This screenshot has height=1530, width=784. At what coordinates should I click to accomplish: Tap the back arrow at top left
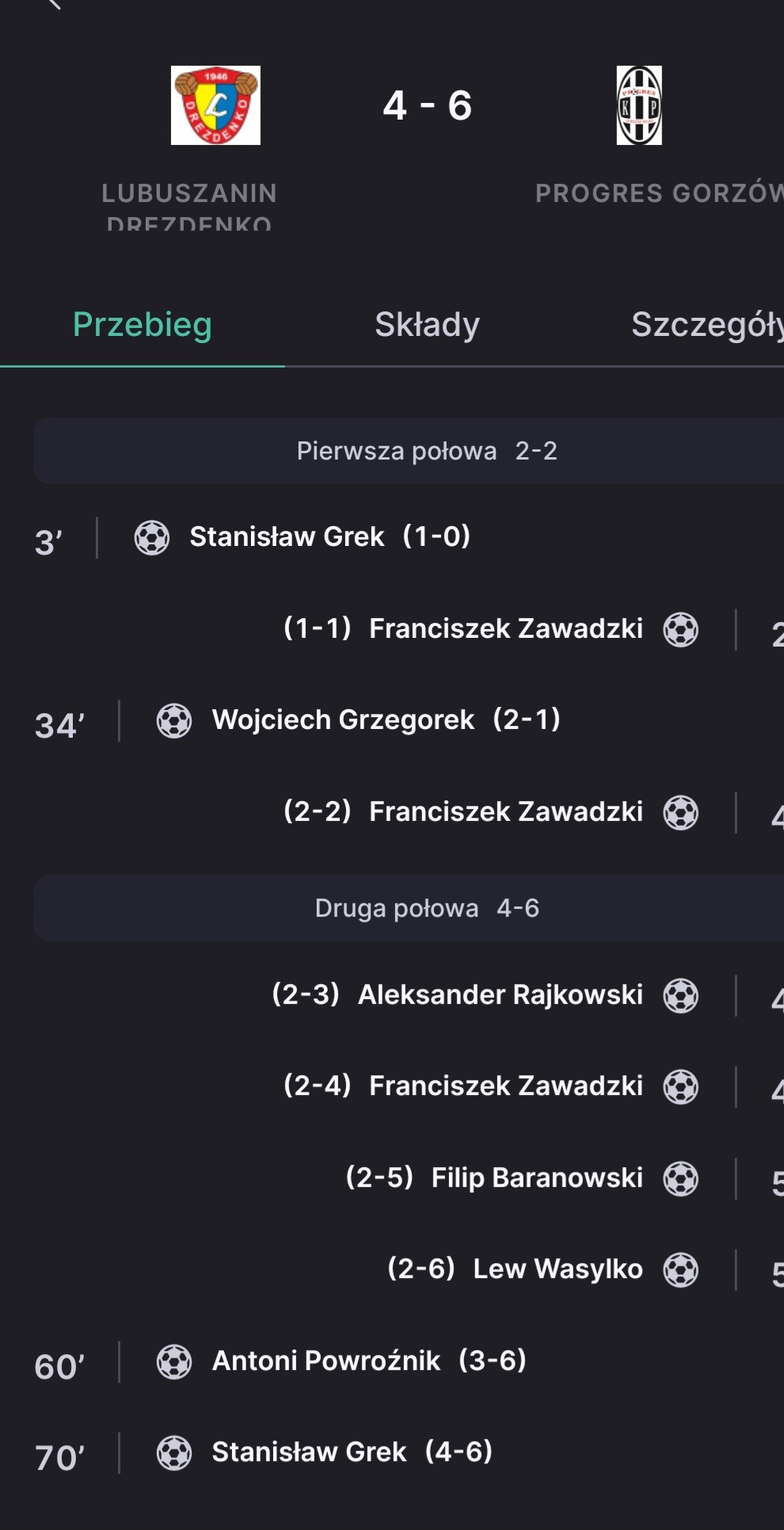54,4
